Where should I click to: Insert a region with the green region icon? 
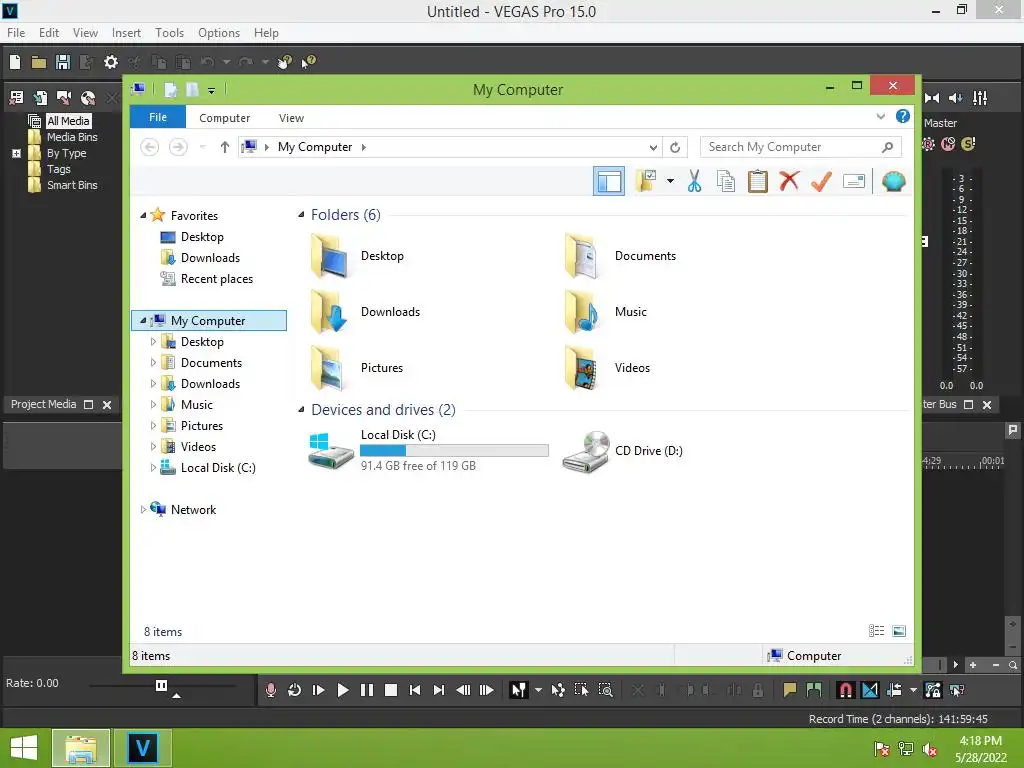click(x=814, y=690)
